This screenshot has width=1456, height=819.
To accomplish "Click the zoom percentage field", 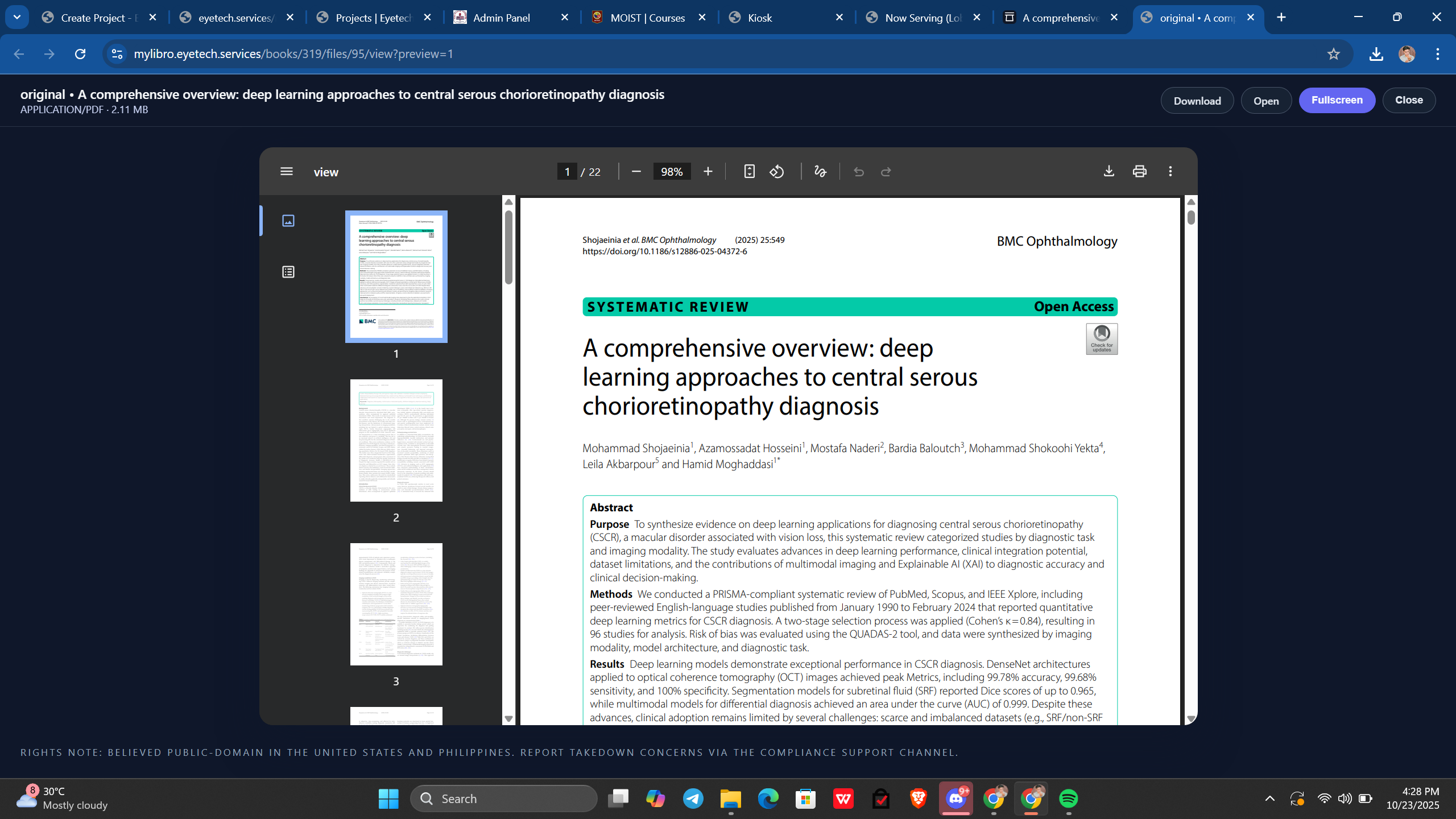I will (x=672, y=171).
